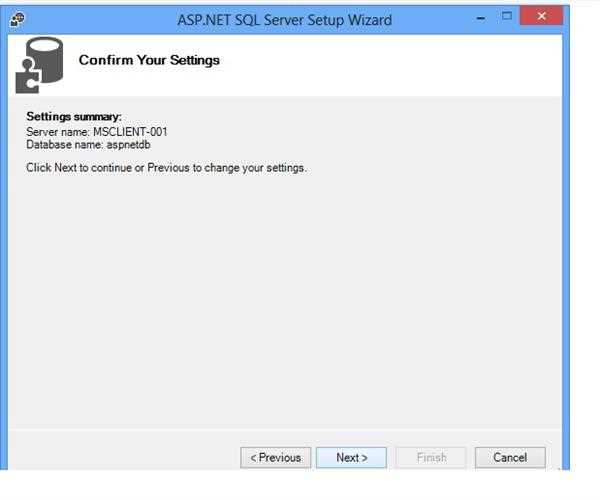The width and height of the screenshot is (600, 500).
Task: Click the database puzzle-piece header icon
Action: coord(39,66)
